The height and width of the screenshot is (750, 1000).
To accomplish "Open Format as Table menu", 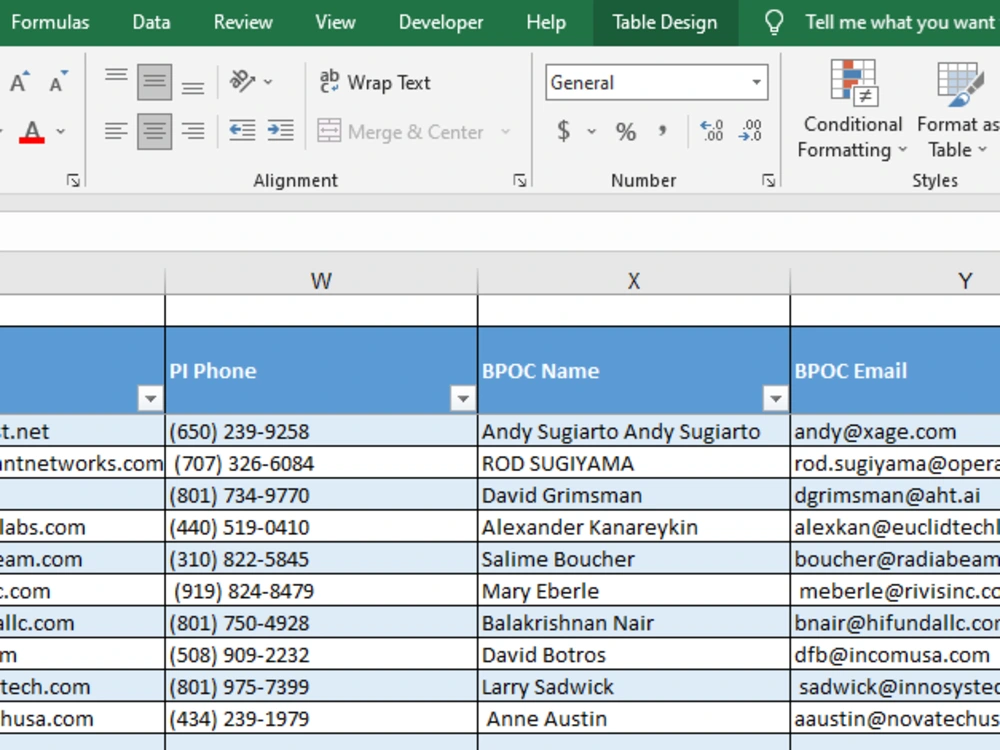I will pos(957,110).
